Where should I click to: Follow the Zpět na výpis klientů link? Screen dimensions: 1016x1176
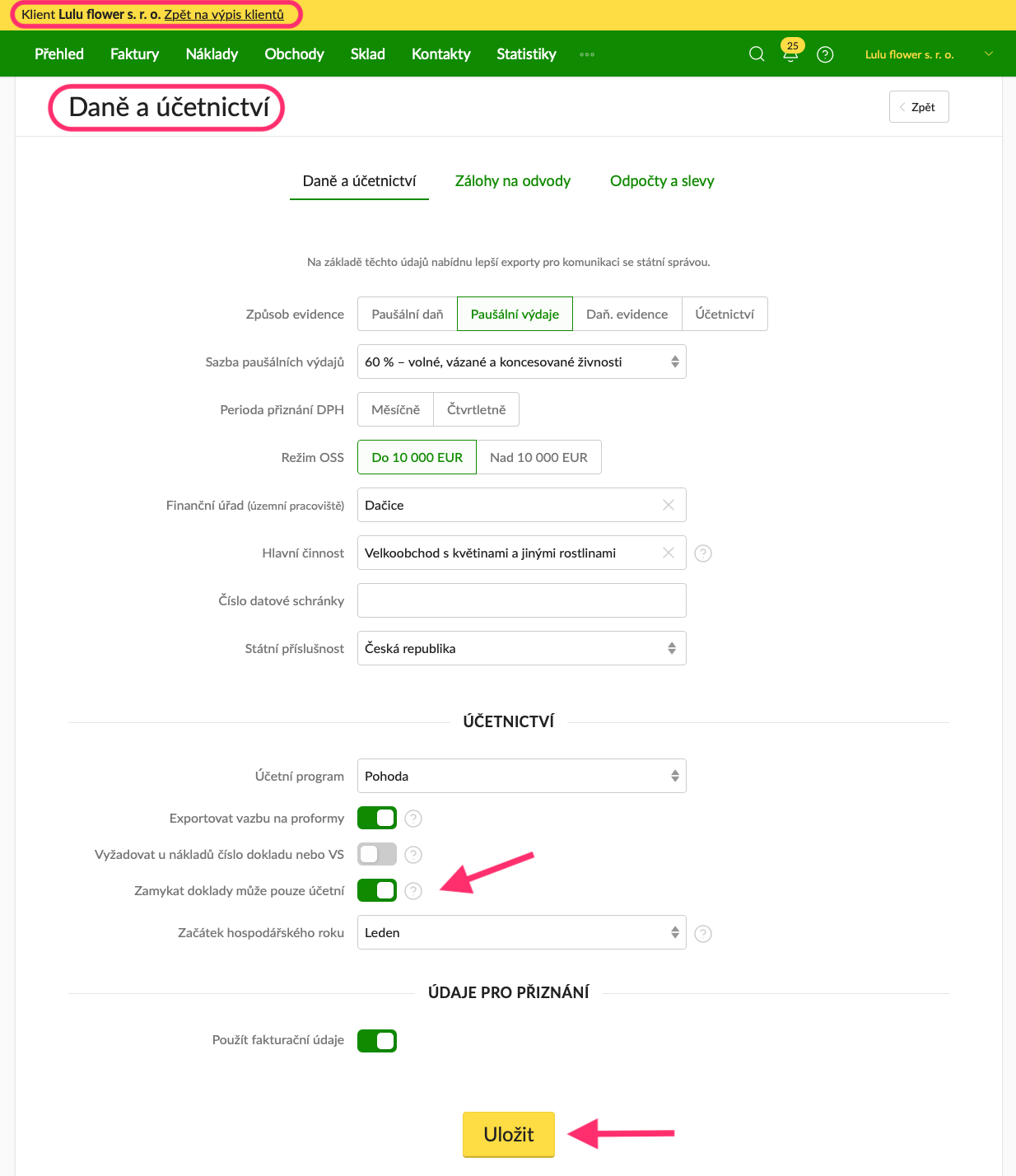point(224,14)
